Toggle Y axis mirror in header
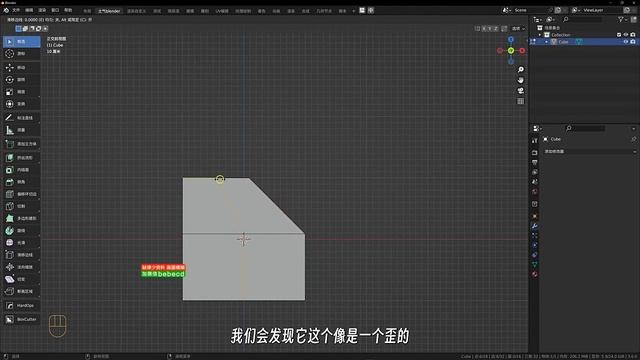This screenshot has height=360, width=640. (x=490, y=29)
